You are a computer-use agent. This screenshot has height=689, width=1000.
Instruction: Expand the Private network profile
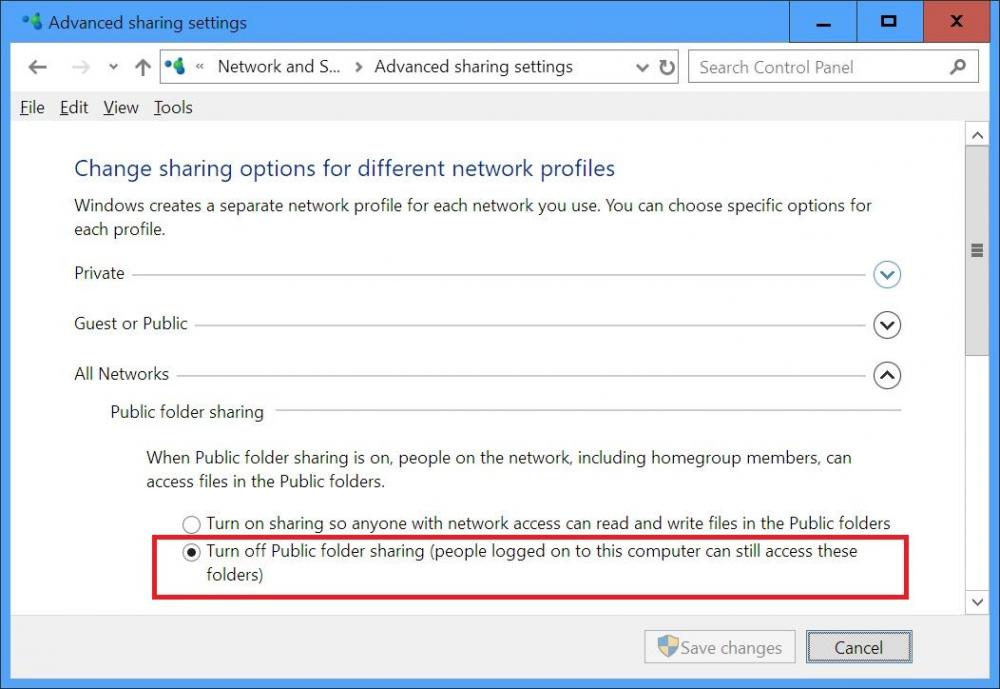(x=886, y=274)
